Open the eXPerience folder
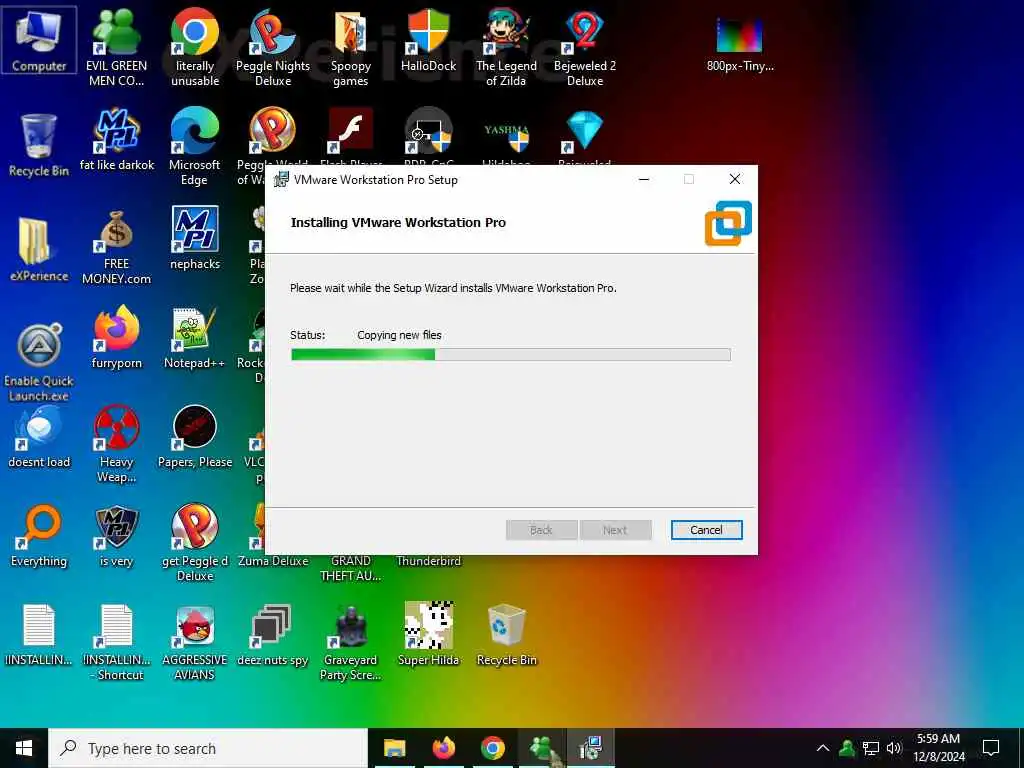 point(39,249)
